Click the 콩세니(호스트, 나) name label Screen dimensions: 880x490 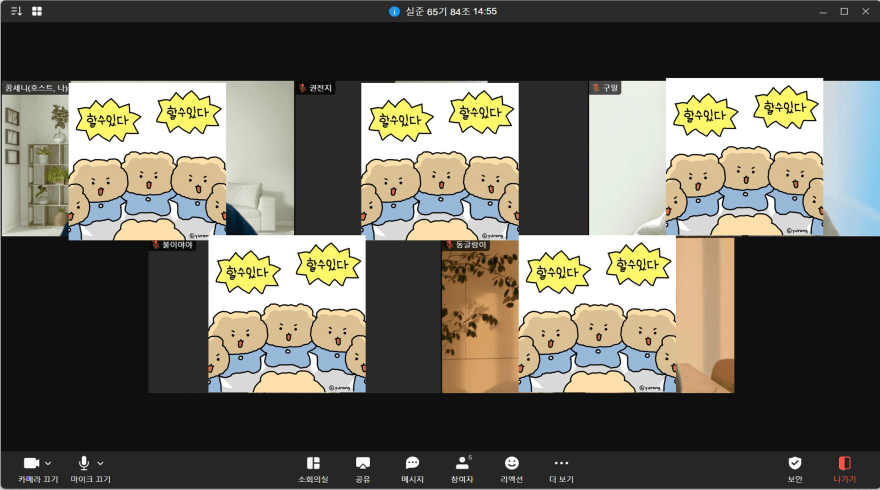pos(36,88)
